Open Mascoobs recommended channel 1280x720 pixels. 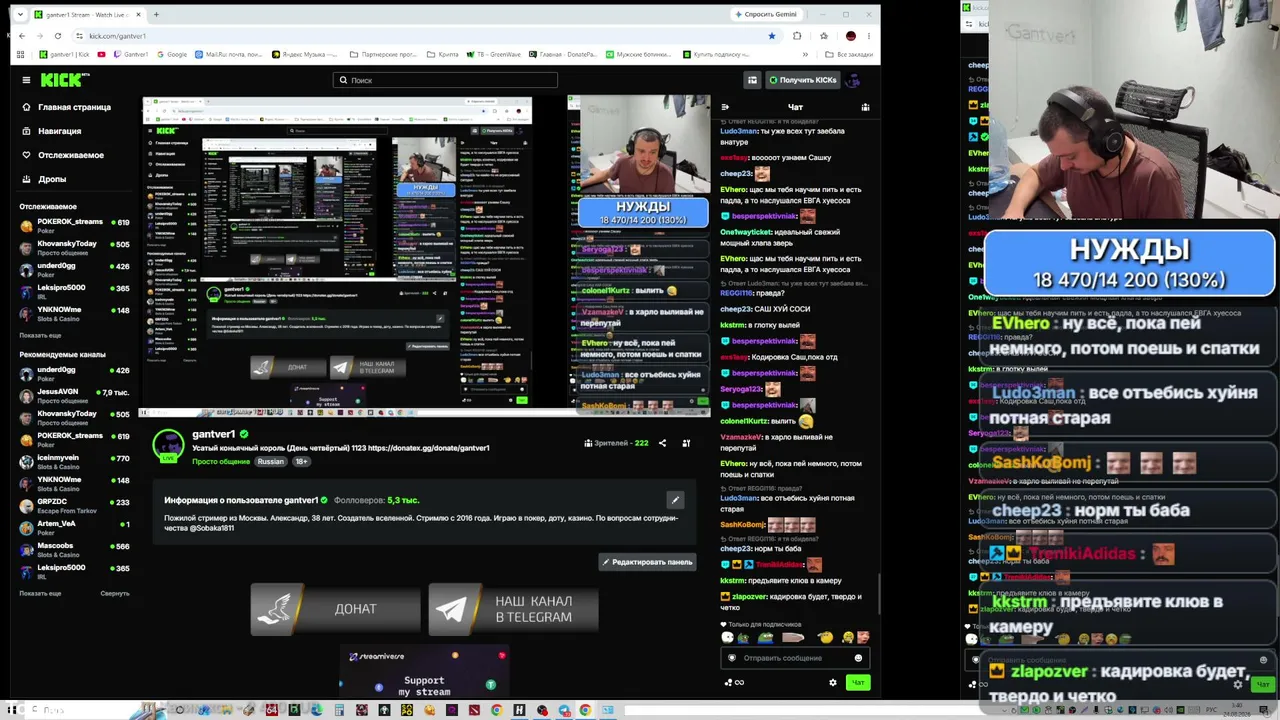coord(75,550)
